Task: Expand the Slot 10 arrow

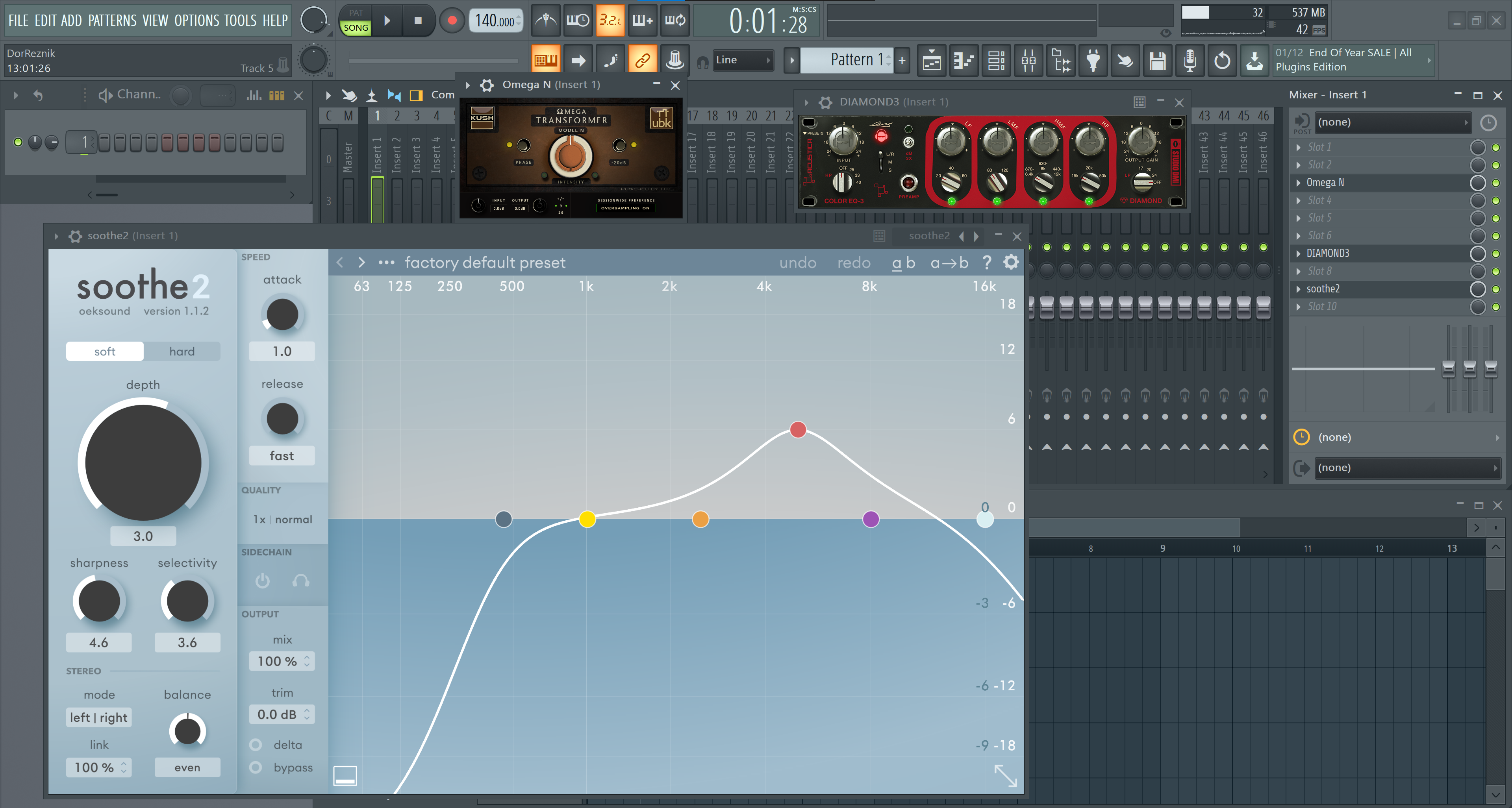Action: tap(1298, 307)
